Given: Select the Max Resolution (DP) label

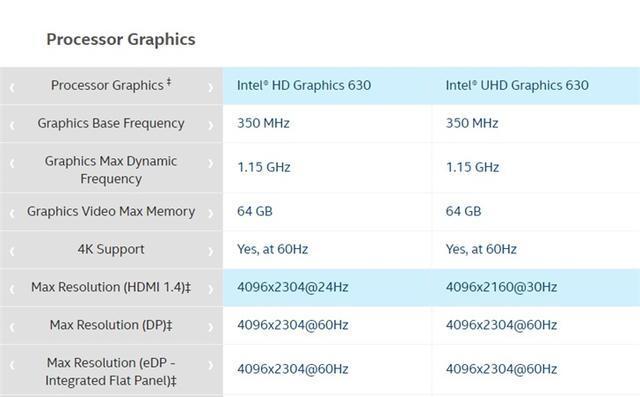Looking at the screenshot, I should [111, 325].
